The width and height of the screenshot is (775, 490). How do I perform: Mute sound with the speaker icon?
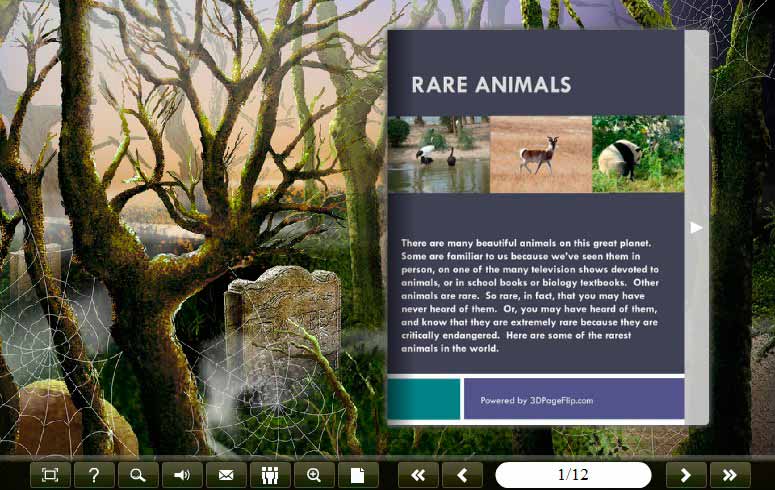[x=182, y=475]
